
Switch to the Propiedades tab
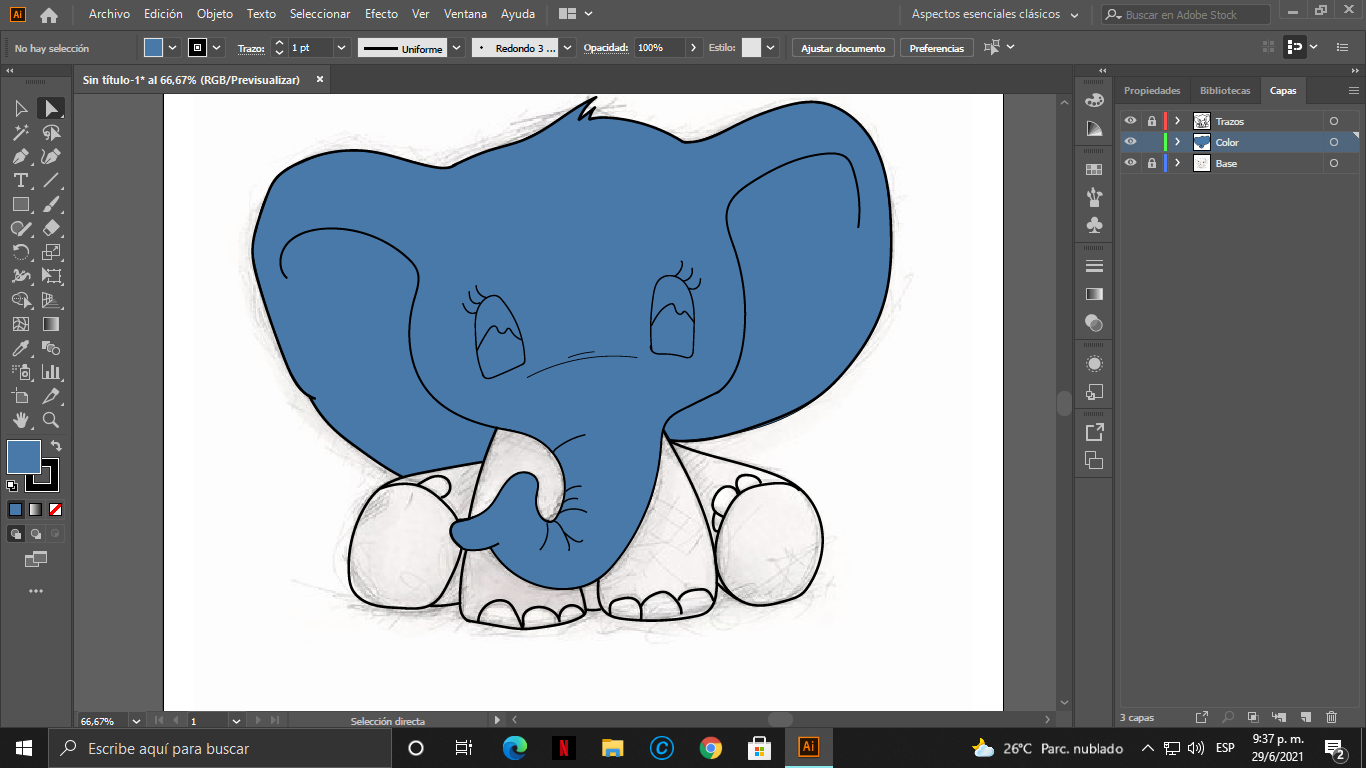pyautogui.click(x=1152, y=91)
